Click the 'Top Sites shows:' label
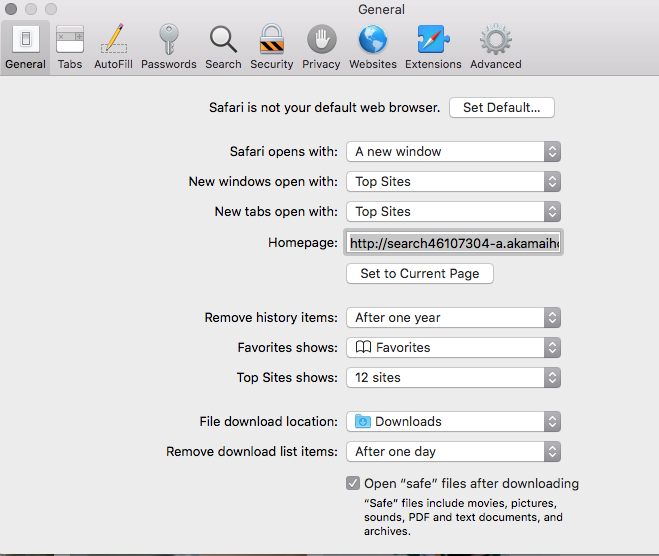The image size is (659, 556). point(287,377)
